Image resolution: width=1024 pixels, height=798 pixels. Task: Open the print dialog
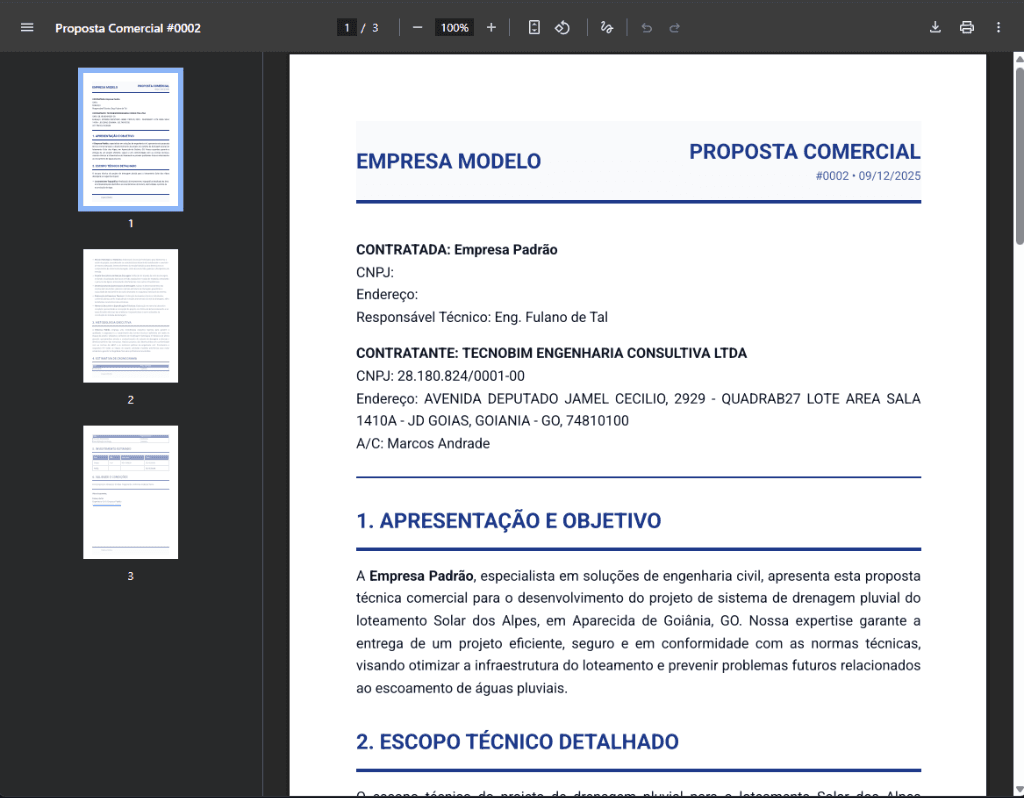point(966,27)
